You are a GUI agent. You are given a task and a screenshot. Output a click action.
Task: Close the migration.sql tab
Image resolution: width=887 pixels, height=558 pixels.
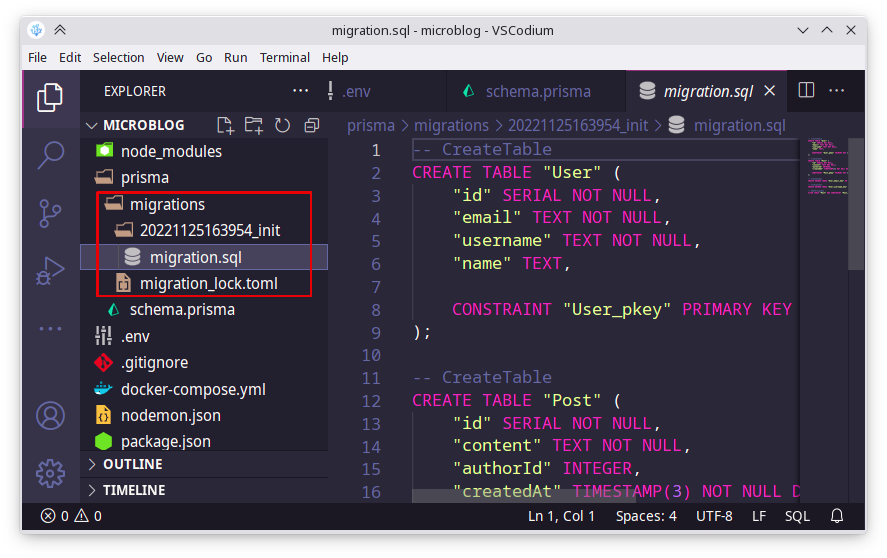[x=769, y=91]
